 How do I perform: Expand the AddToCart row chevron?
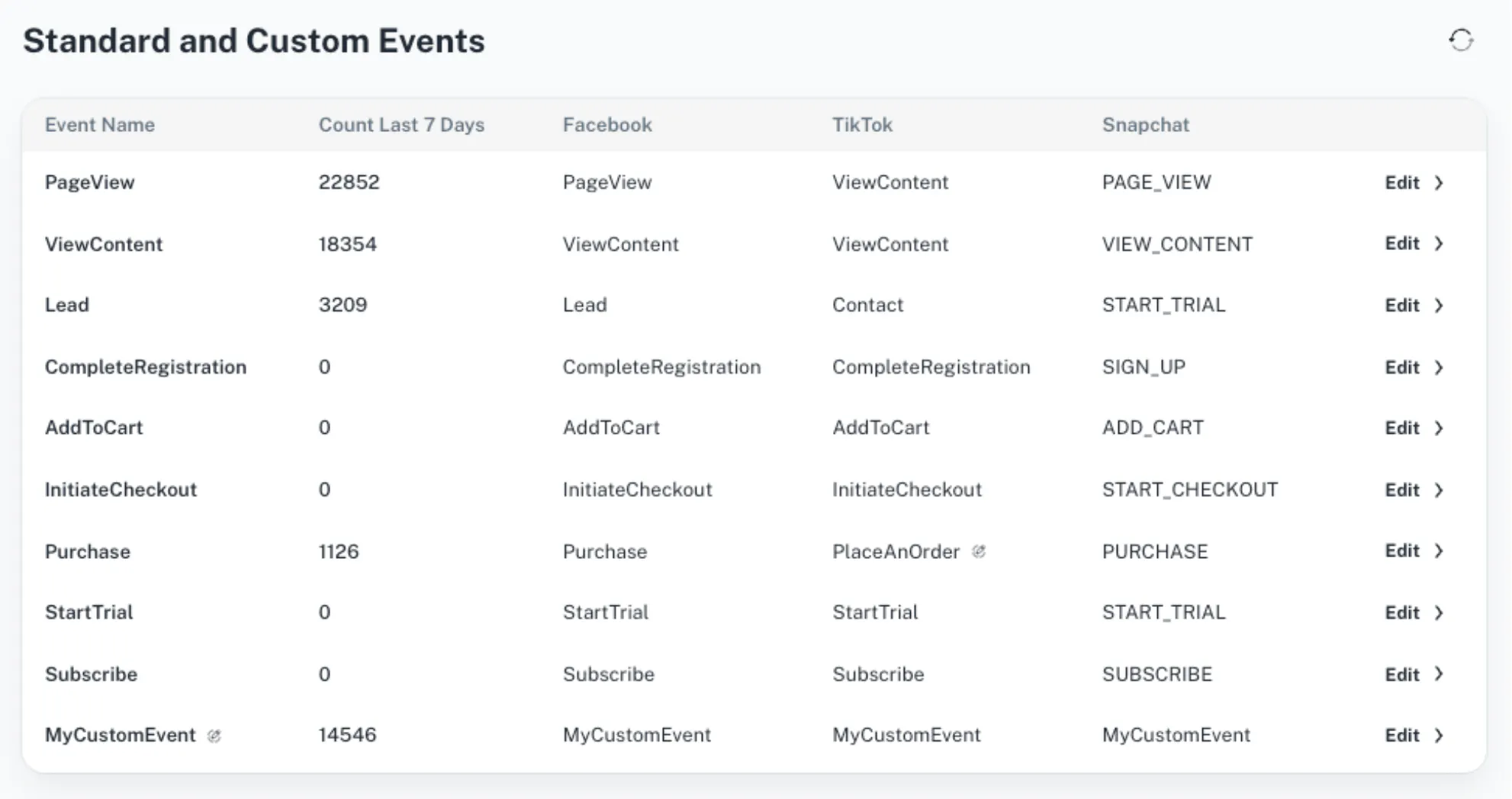tap(1439, 428)
